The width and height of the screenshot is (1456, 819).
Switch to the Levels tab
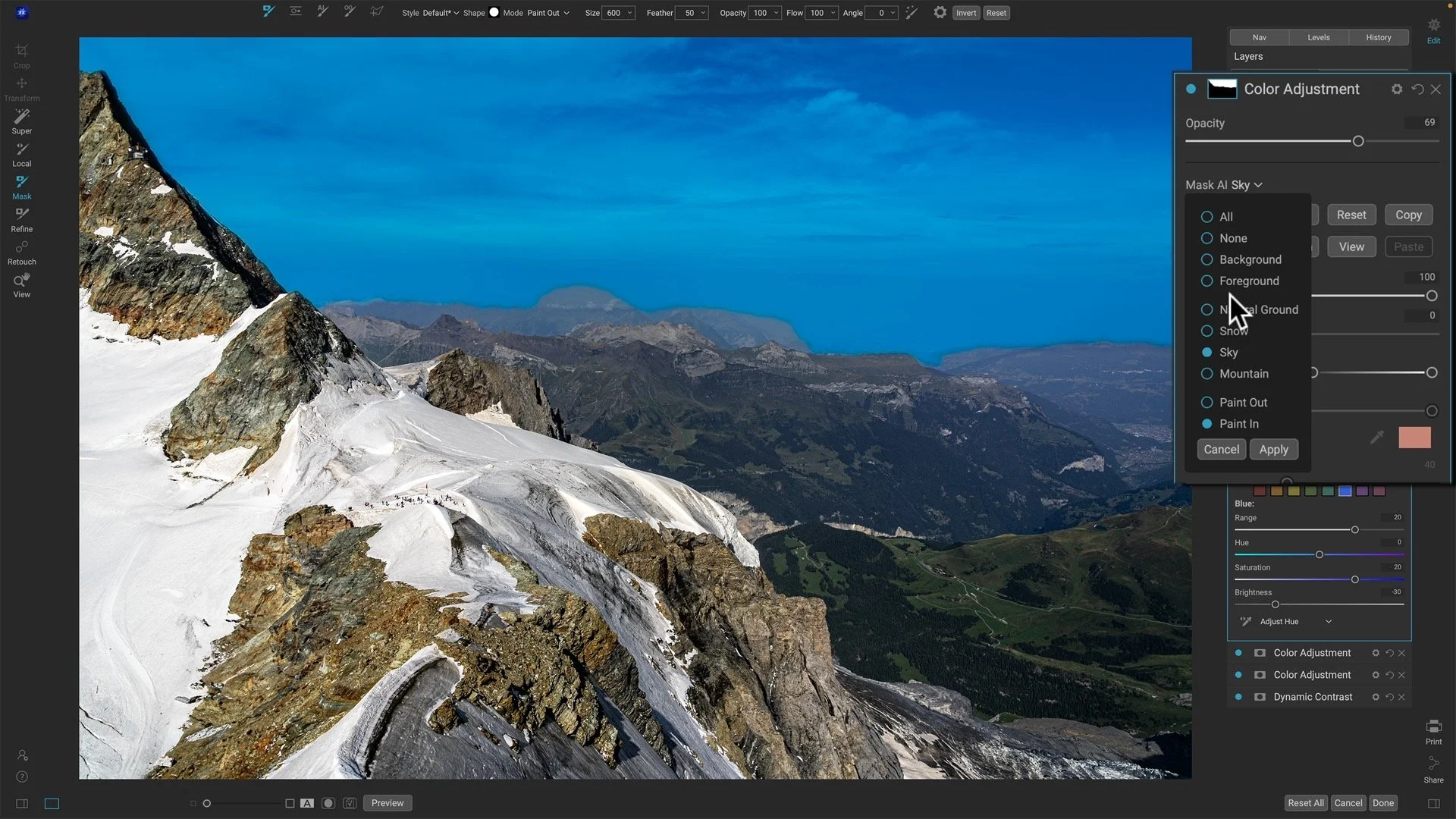tap(1318, 37)
